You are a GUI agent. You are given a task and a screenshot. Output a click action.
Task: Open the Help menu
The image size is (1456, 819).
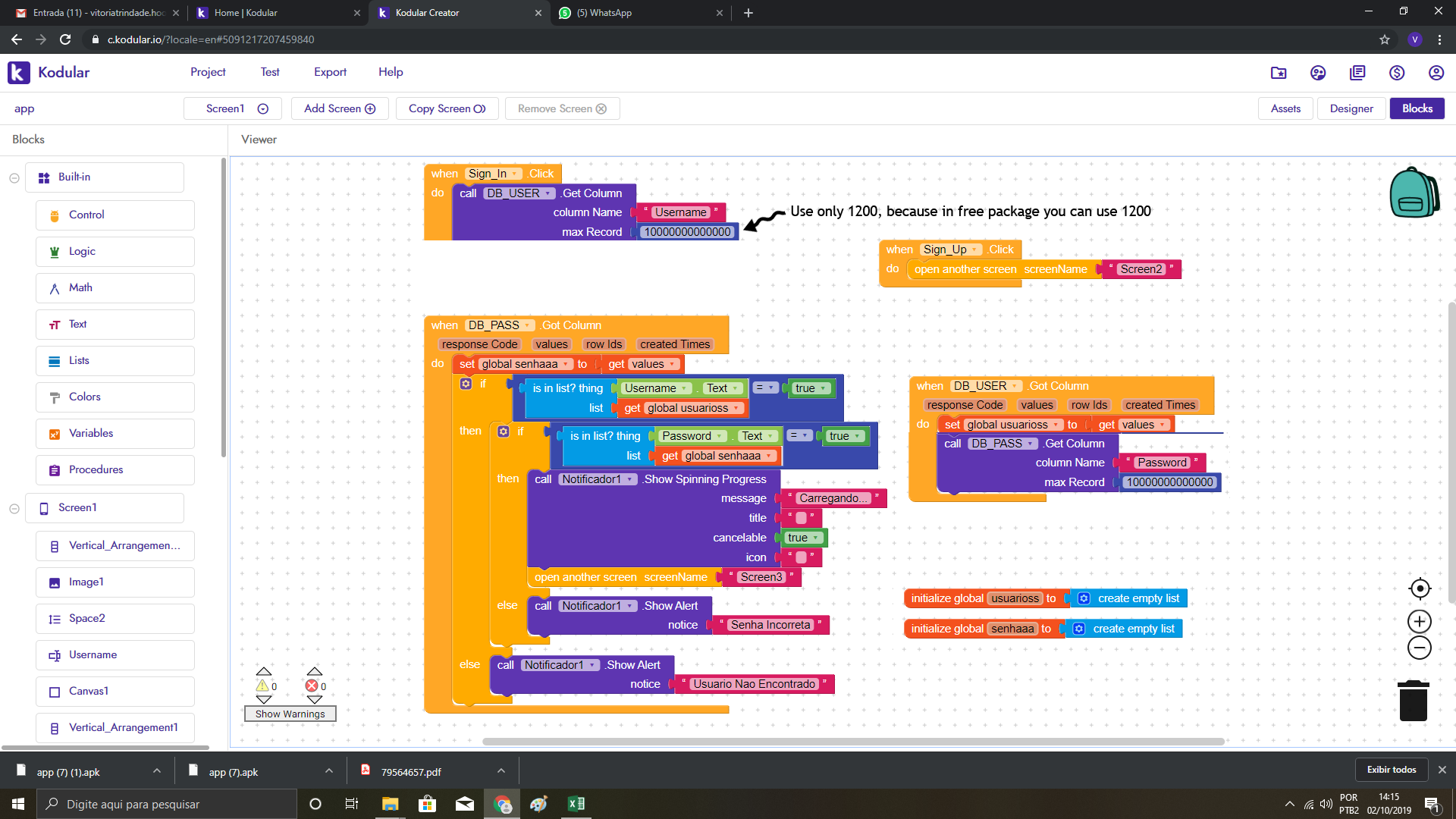pos(391,72)
